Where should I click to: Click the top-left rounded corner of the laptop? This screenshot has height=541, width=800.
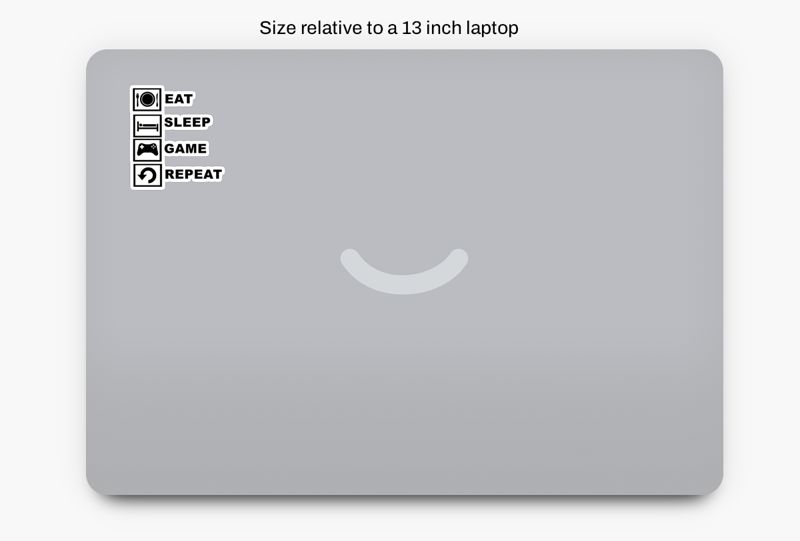tap(94, 58)
